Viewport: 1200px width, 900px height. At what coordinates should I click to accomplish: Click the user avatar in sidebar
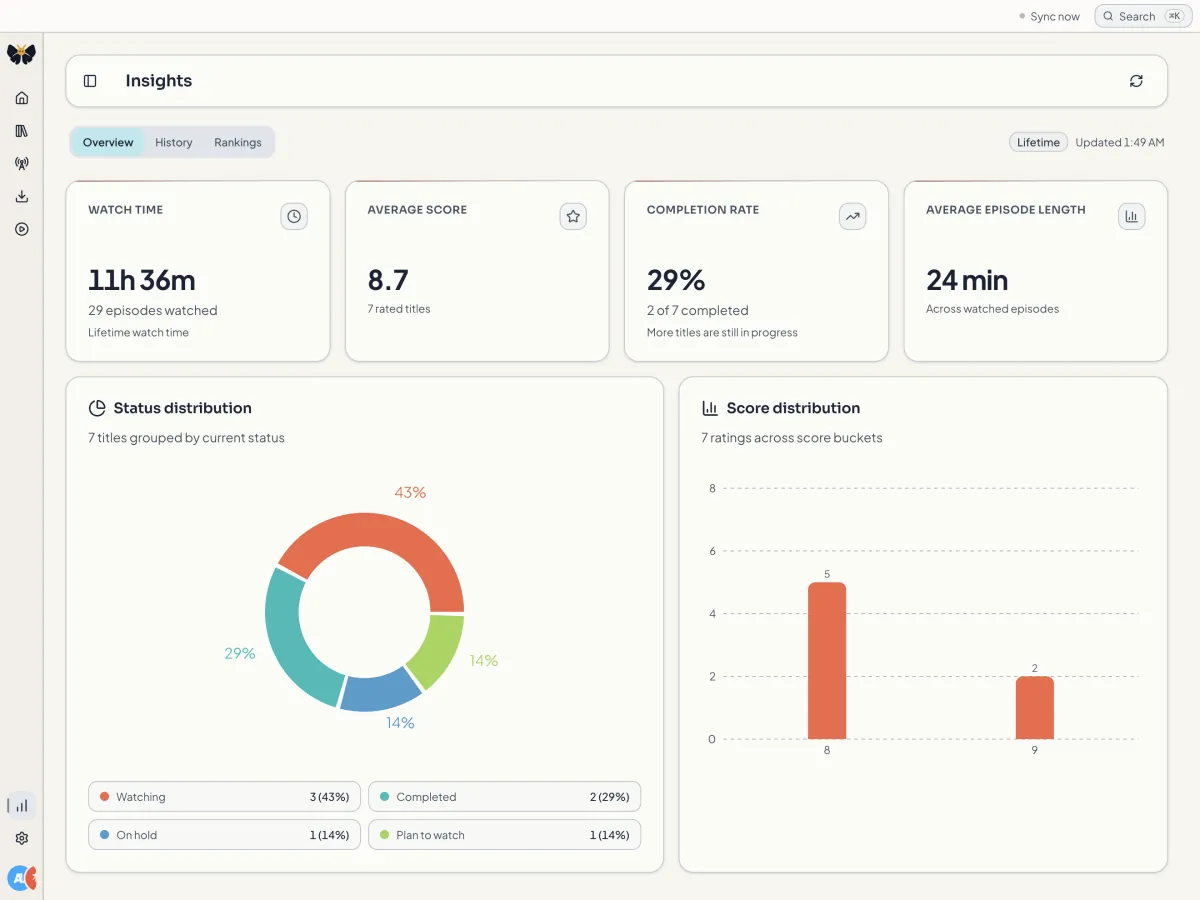pos(21,878)
